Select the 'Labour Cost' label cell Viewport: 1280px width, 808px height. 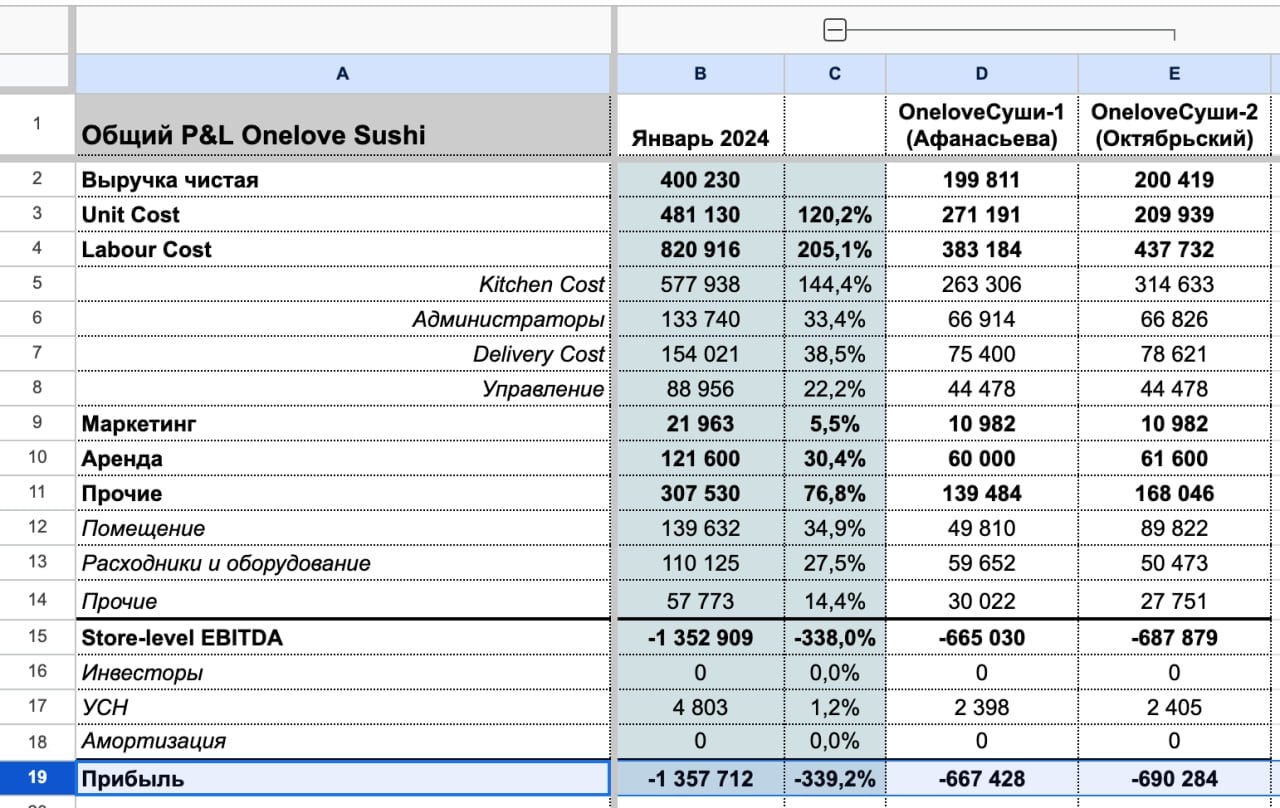pyautogui.click(x=343, y=249)
